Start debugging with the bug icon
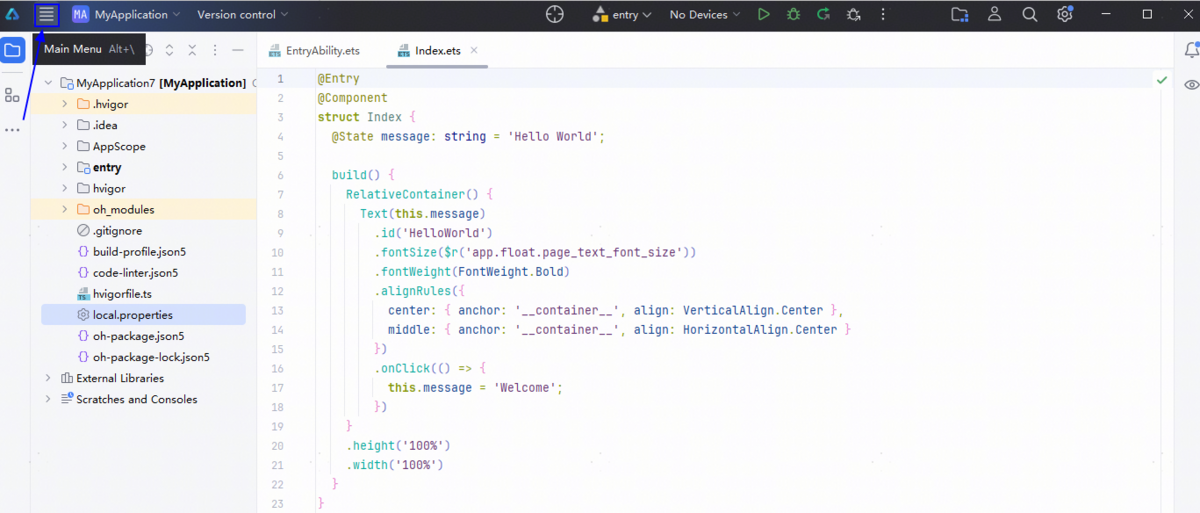 [x=793, y=15]
